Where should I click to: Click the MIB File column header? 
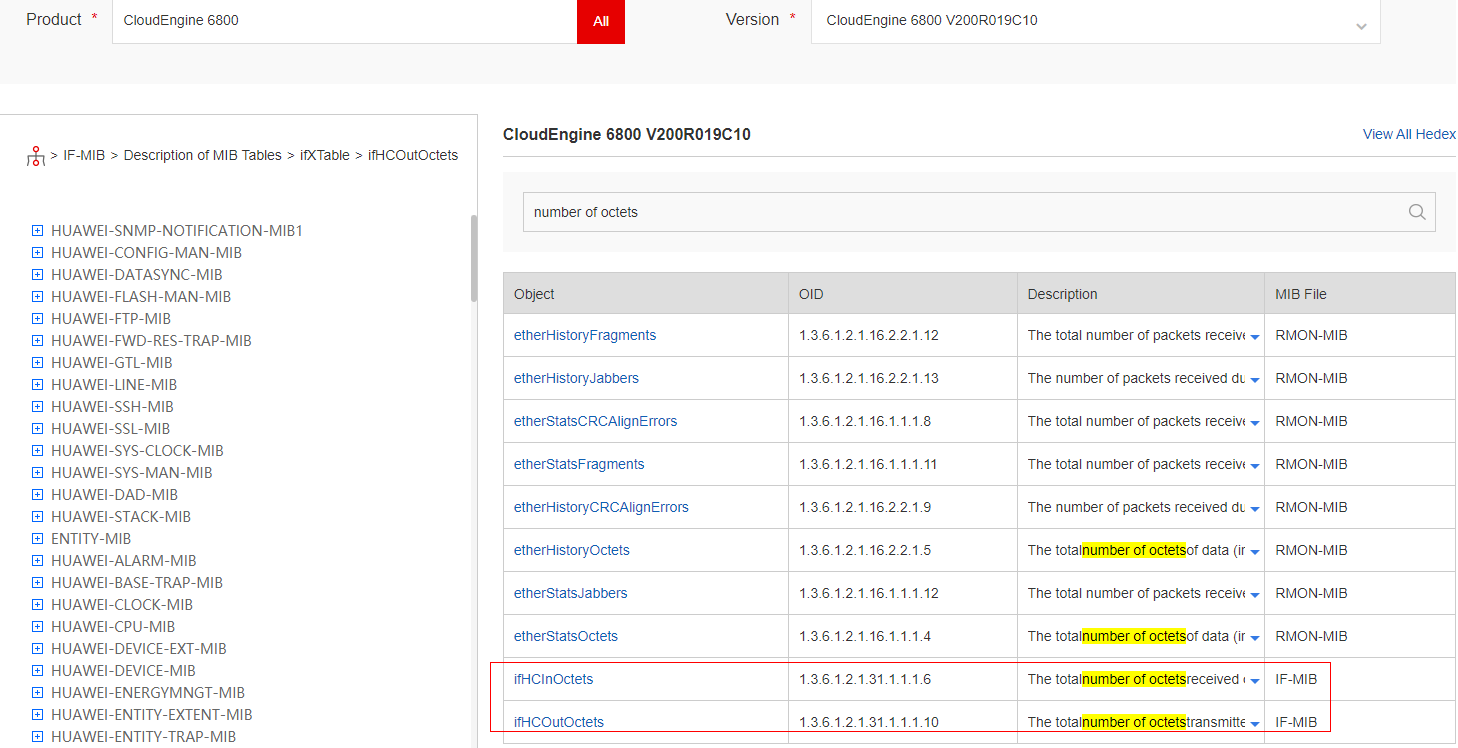pos(1359,294)
